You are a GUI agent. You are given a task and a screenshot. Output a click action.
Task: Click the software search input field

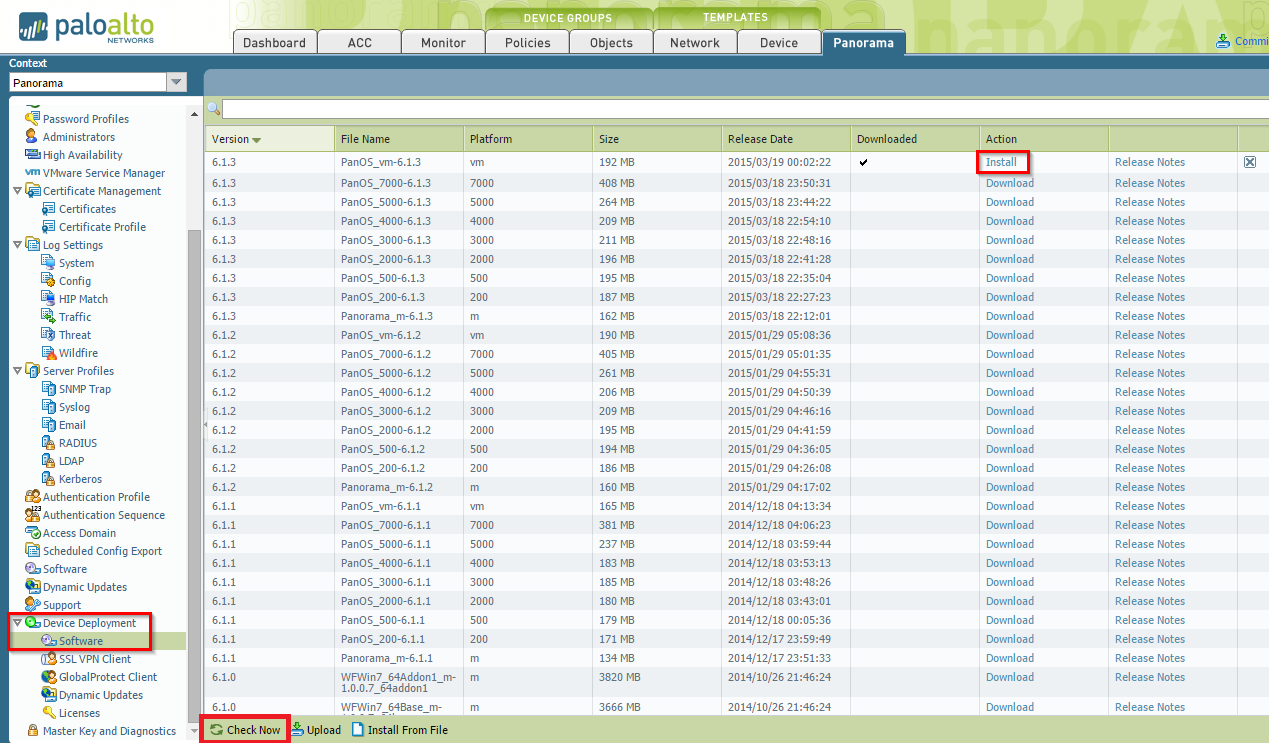[x=740, y=109]
